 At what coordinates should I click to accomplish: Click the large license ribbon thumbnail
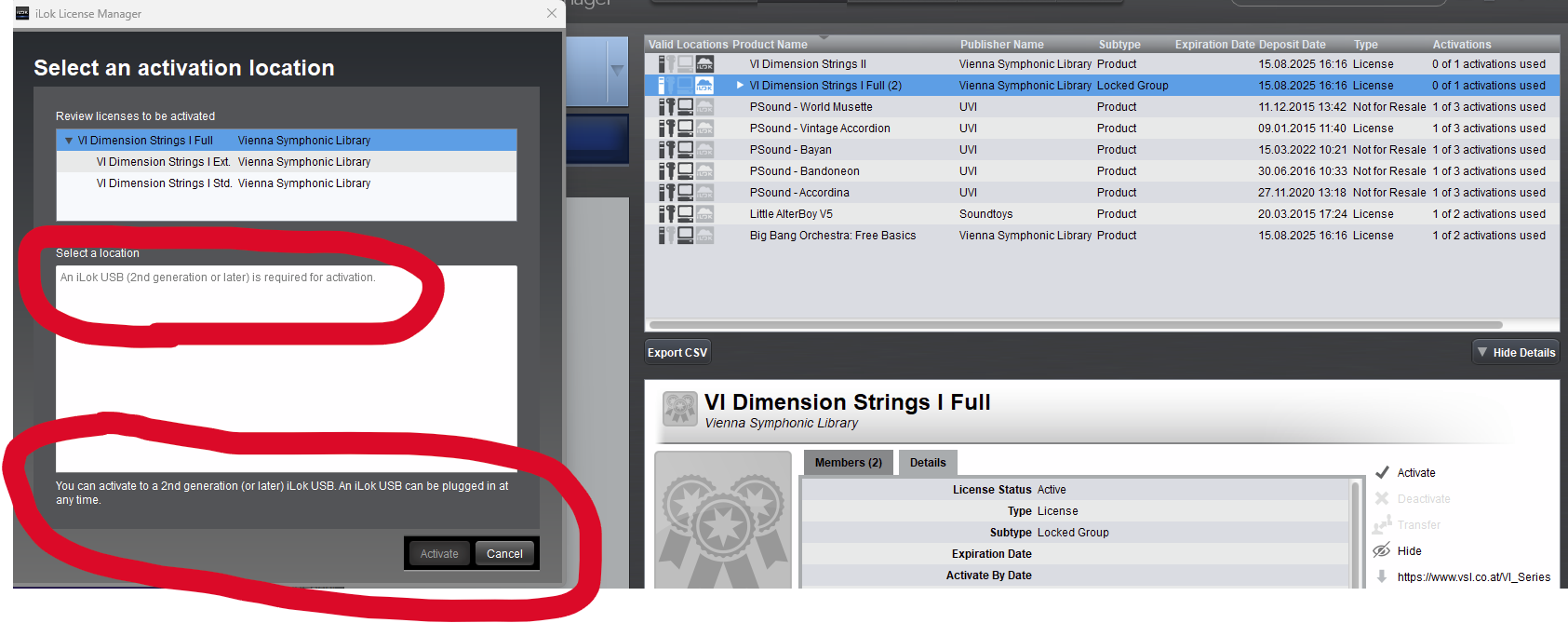pos(723,521)
